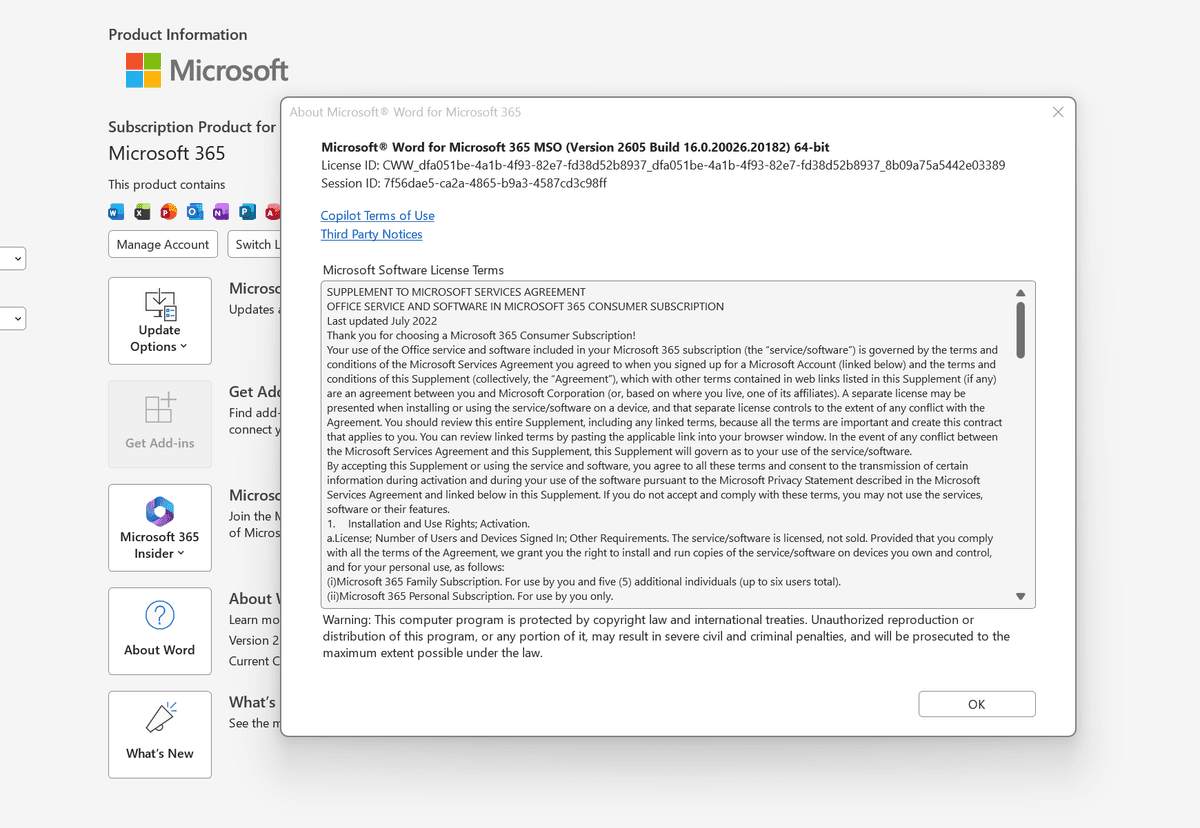Click the PowerPoint app icon
Viewport: 1200px width, 828px height.
168,212
